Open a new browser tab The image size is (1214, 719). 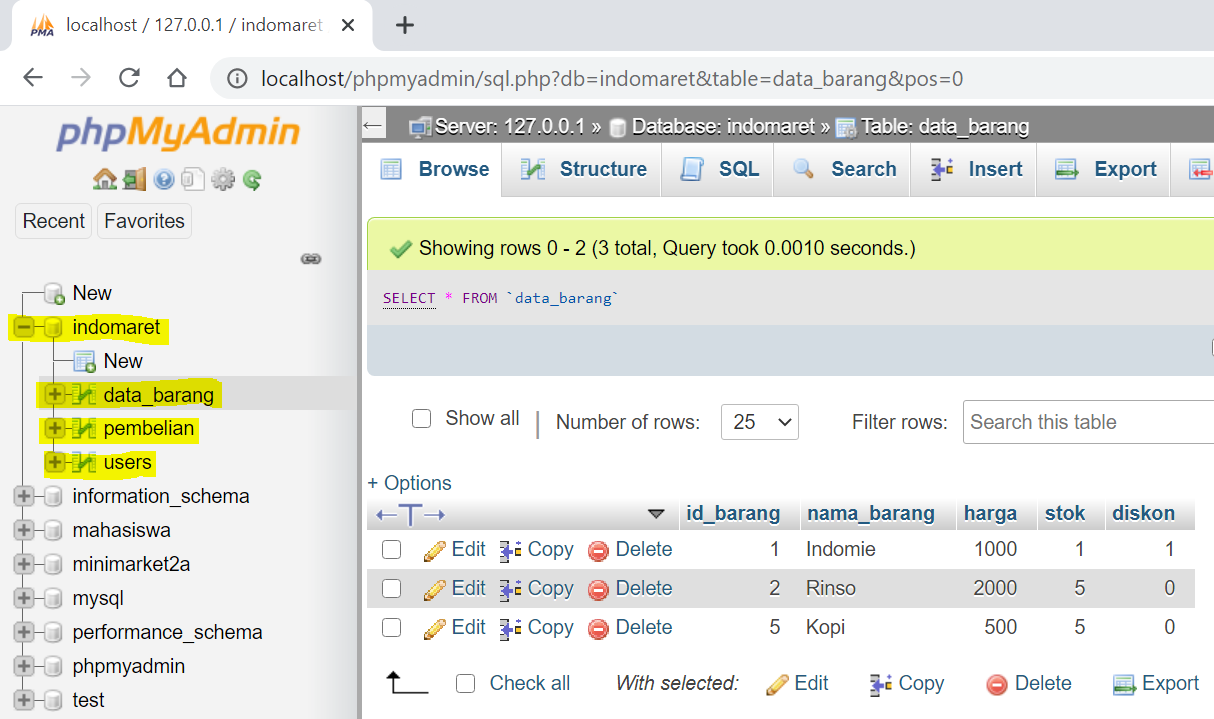pos(405,26)
